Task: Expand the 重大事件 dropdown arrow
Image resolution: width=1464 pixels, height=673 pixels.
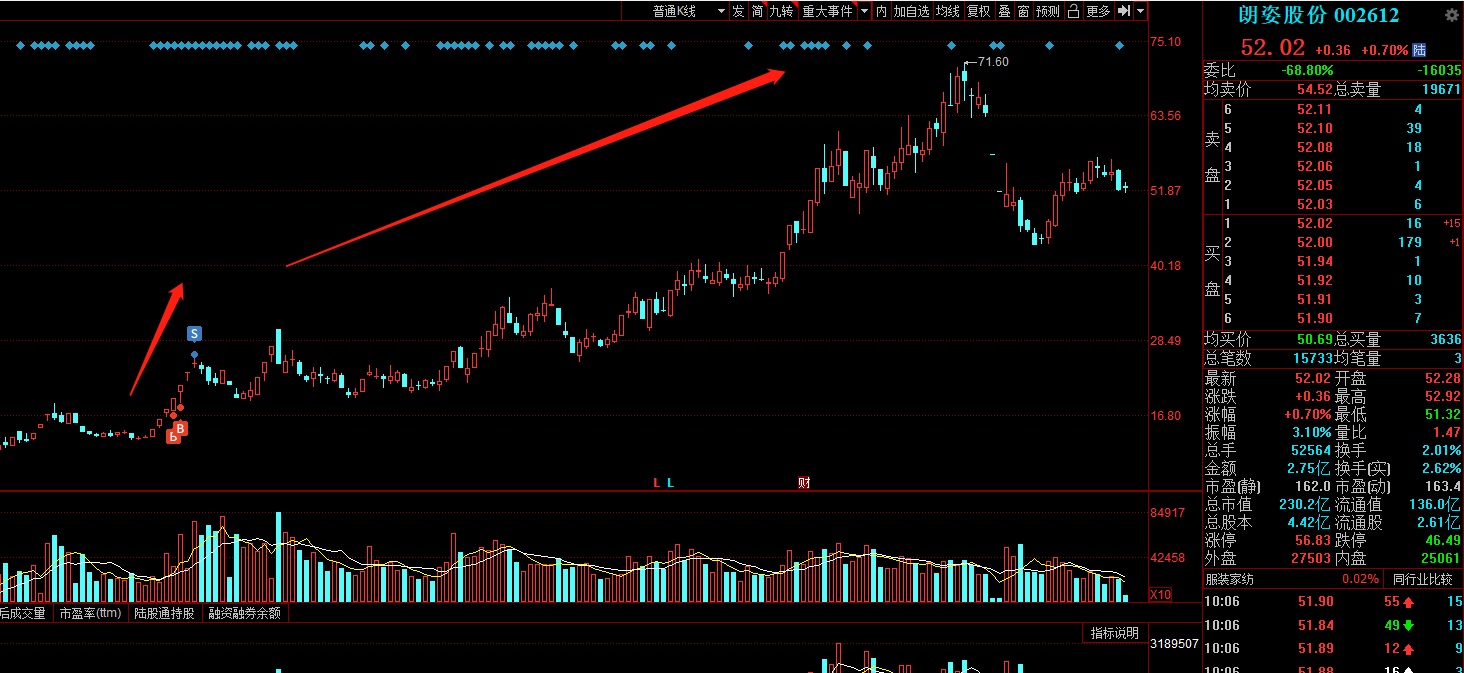Action: (865, 11)
